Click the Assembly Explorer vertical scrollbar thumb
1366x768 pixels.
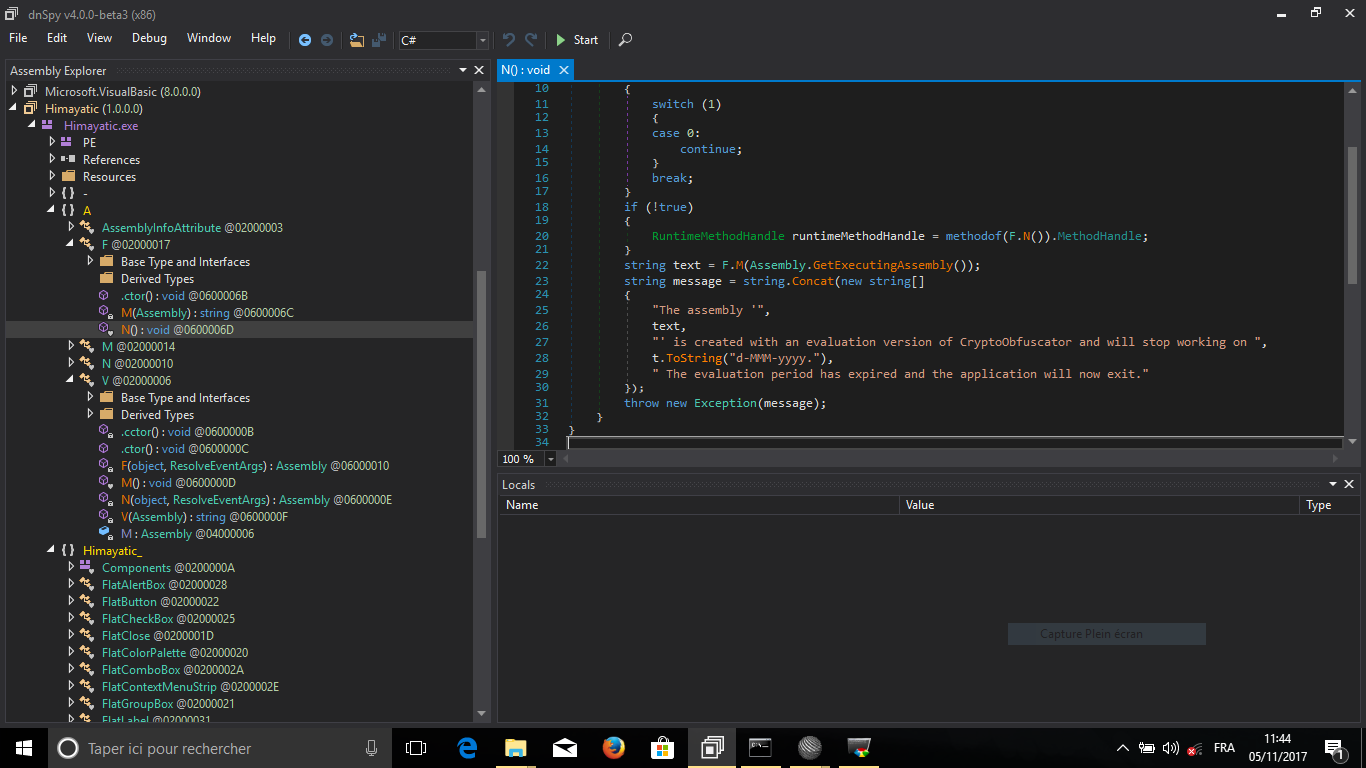point(481,404)
